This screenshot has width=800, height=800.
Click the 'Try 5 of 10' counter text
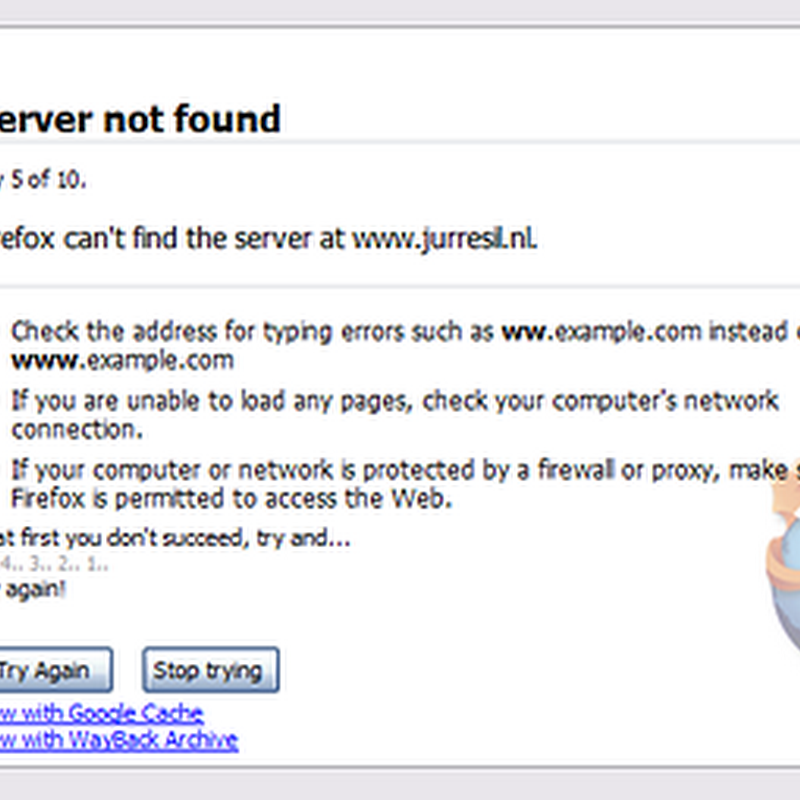[43, 180]
